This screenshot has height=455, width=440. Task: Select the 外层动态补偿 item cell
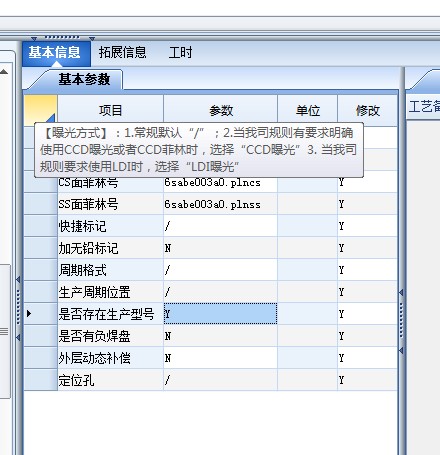pyautogui.click(x=110, y=358)
